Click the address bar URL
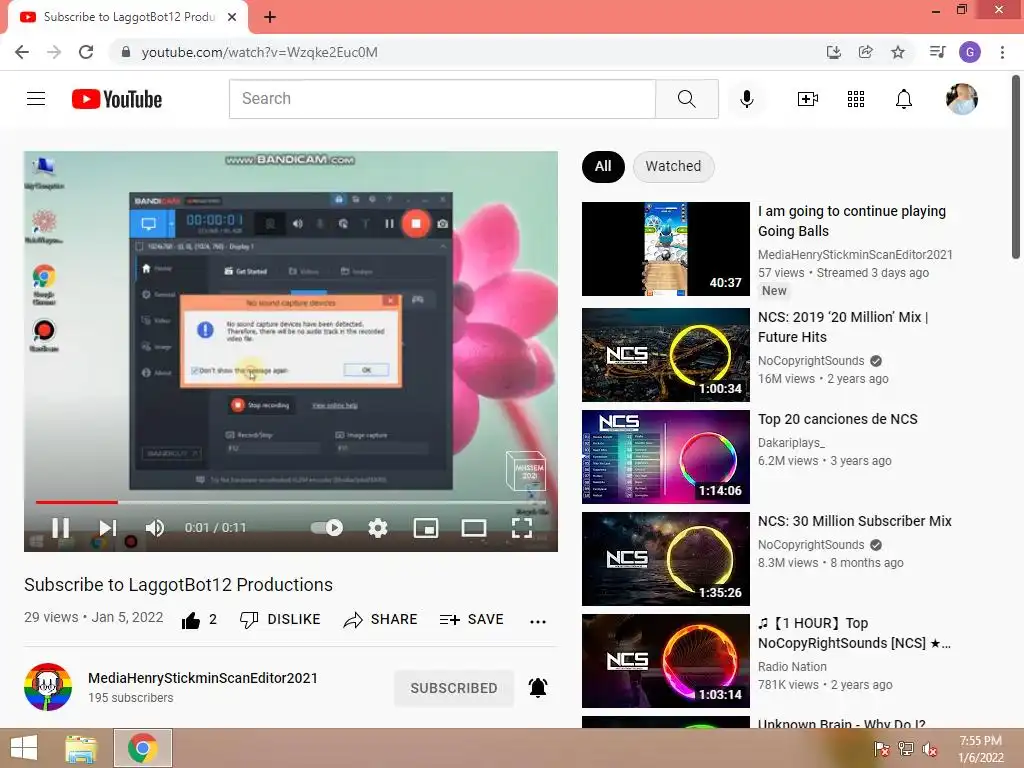The height and width of the screenshot is (768, 1024). coord(259,52)
